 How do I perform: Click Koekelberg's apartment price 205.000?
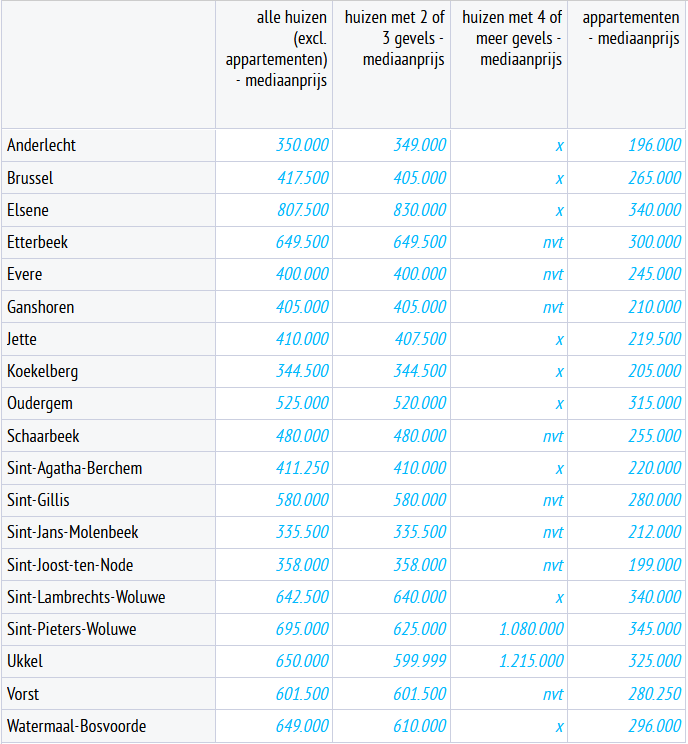click(655, 371)
